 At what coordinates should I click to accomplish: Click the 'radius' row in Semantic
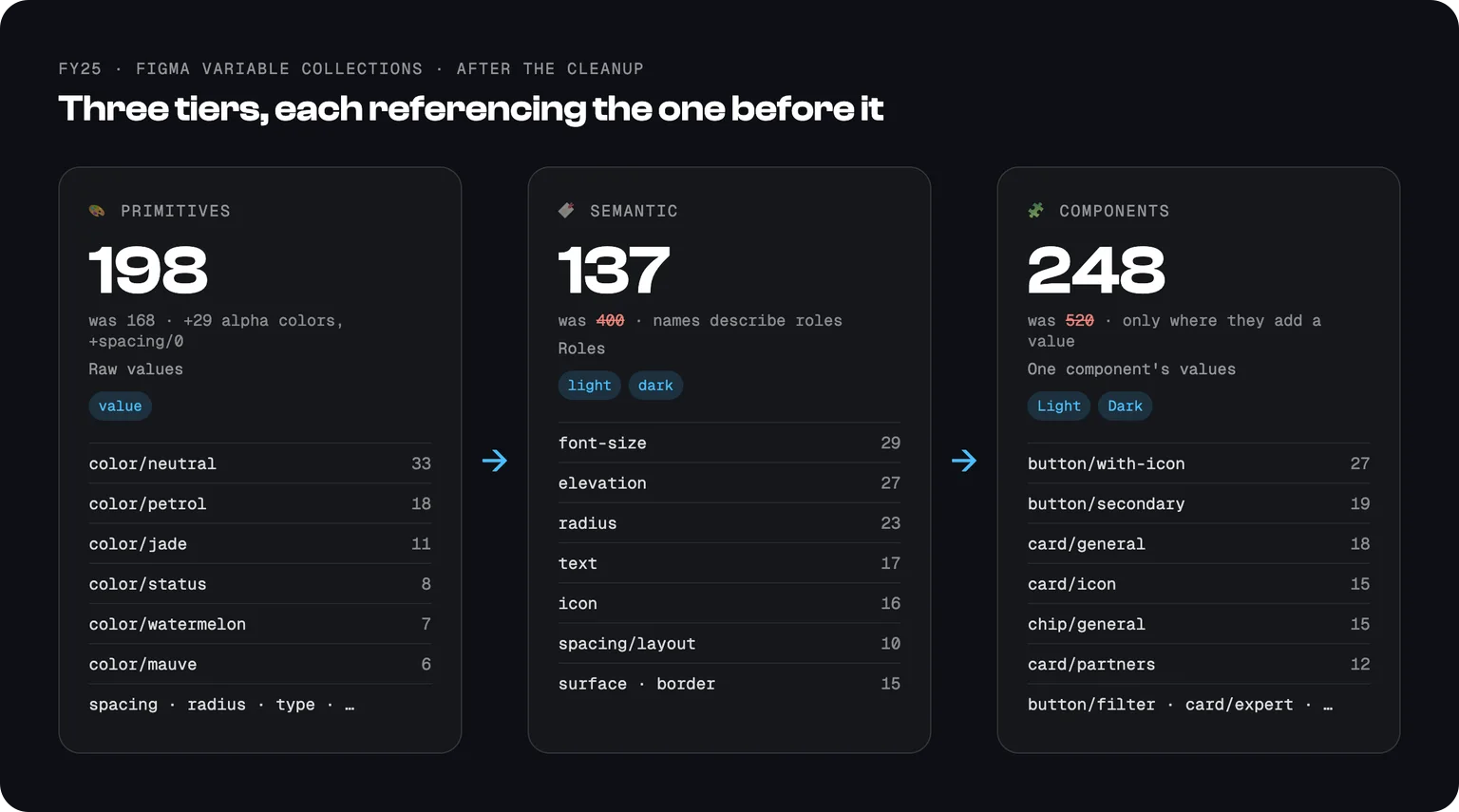click(x=729, y=523)
